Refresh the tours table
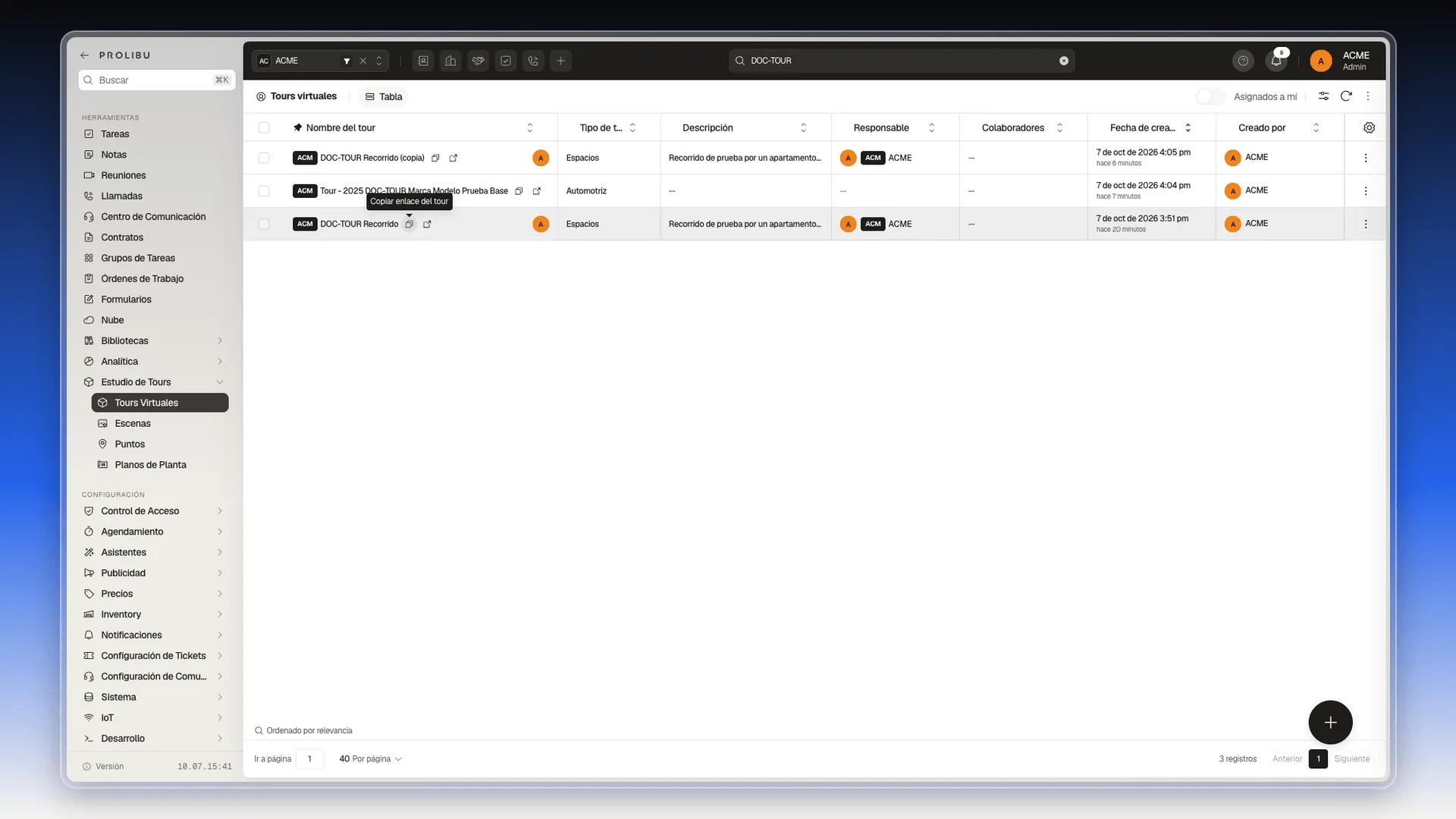The image size is (1456, 819). (x=1346, y=96)
